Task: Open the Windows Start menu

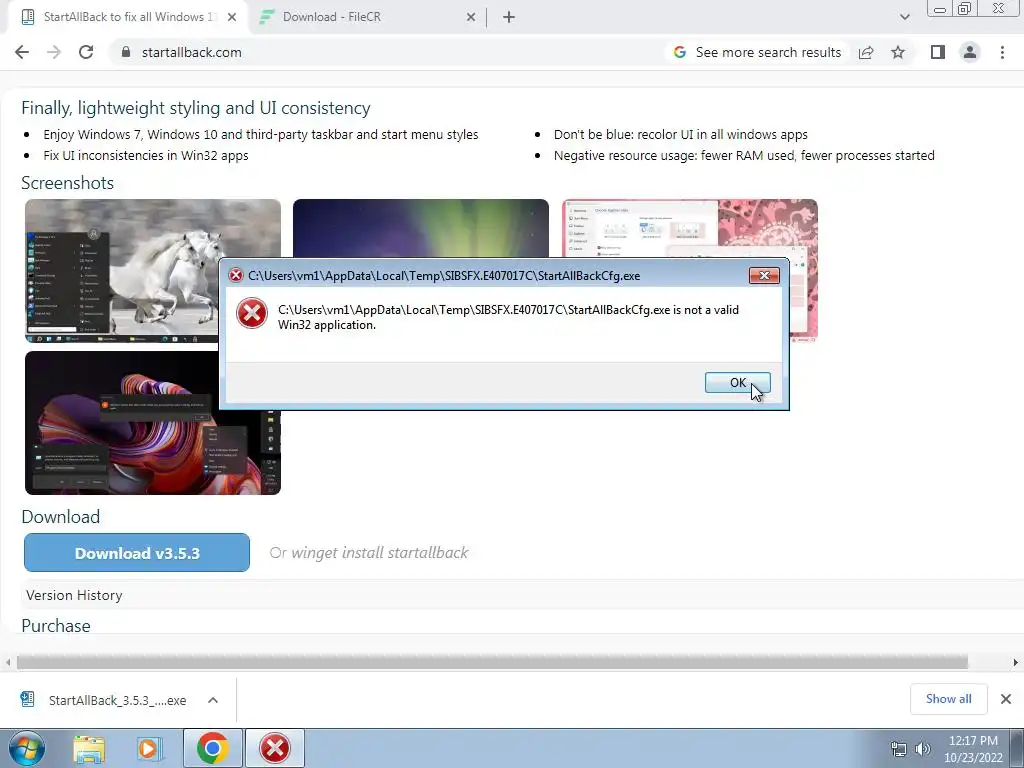Action: pyautogui.click(x=26, y=748)
